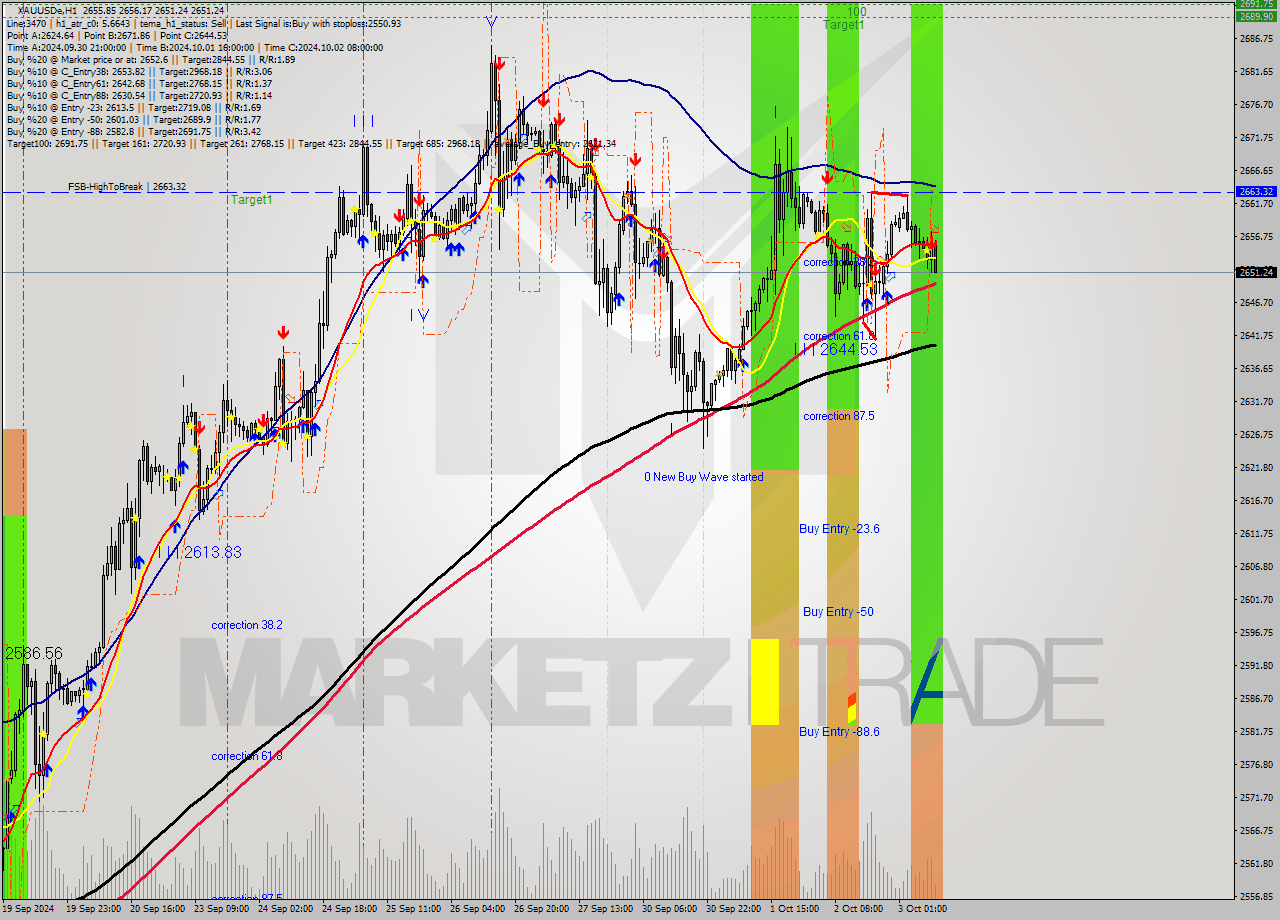The image size is (1280, 920).
Task: Click the '0 New Buy Wave started' label
Action: click(x=703, y=477)
